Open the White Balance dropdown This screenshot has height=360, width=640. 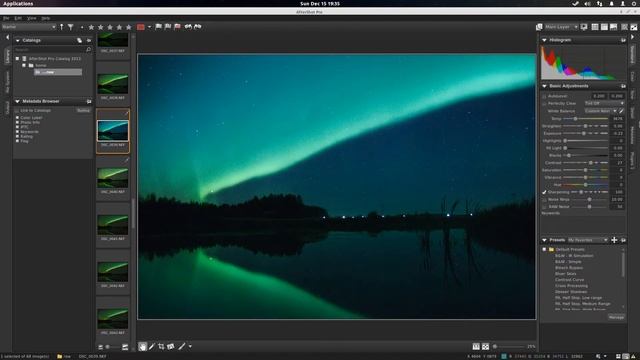[x=601, y=111]
